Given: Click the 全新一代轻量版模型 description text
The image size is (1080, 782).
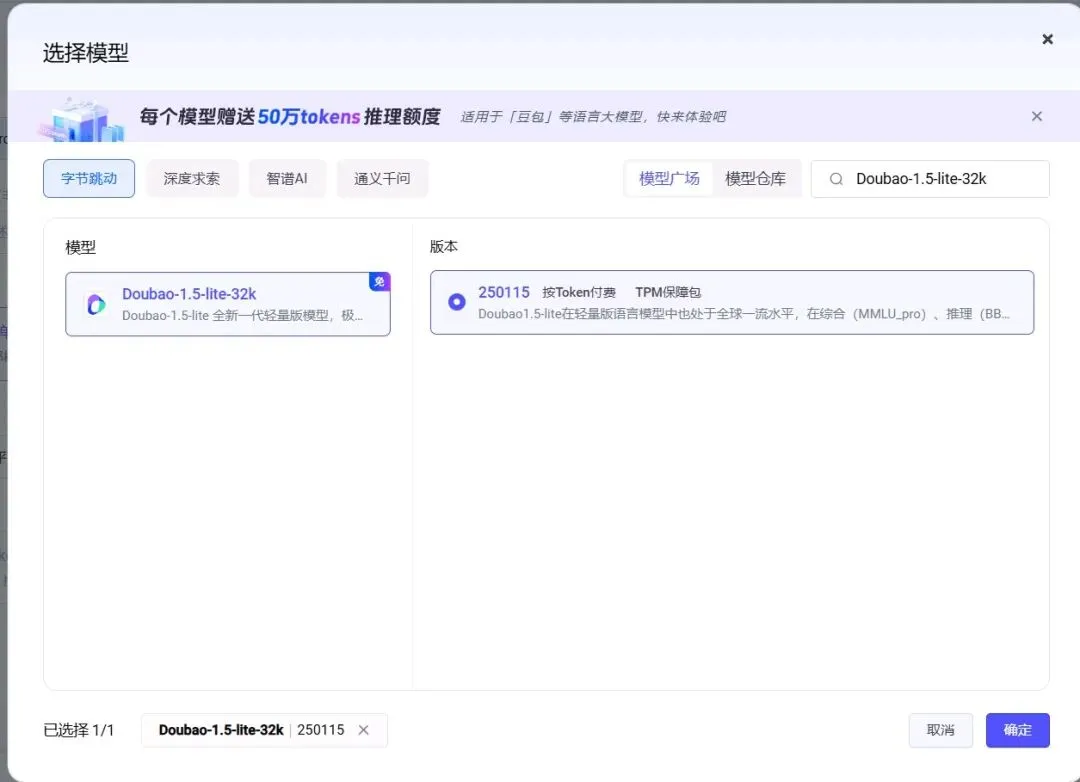Looking at the screenshot, I should (242, 316).
